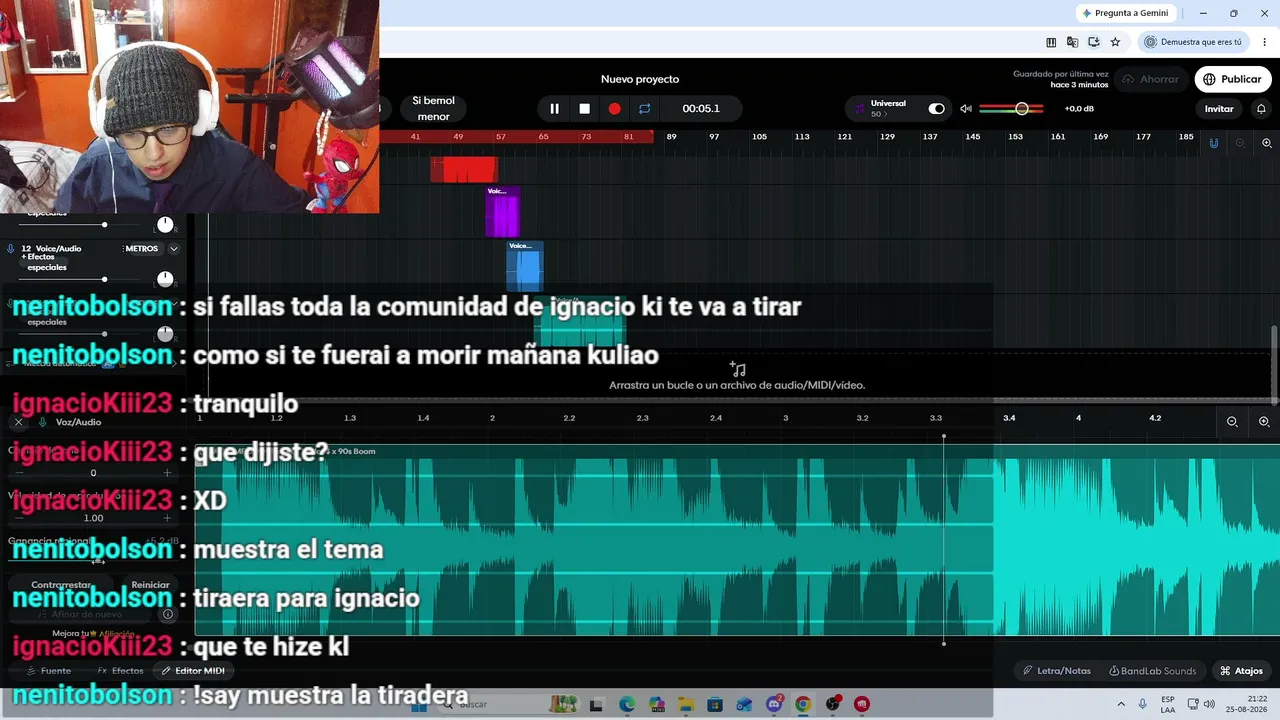Click the Chrome icon in the taskbar
Image resolution: width=1280 pixels, height=720 pixels.
803,704
